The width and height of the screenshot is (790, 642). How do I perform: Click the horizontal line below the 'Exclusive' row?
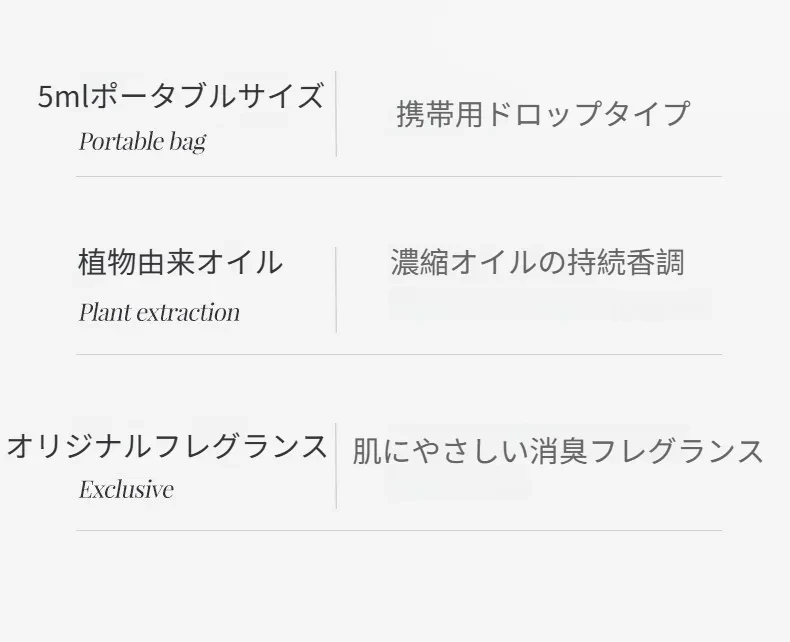point(399,530)
